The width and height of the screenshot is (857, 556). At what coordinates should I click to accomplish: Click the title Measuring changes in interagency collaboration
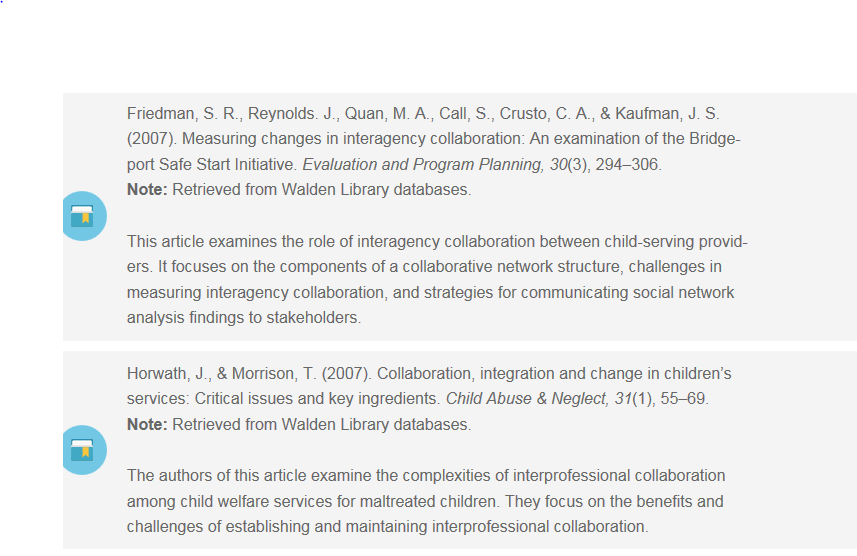pos(353,139)
